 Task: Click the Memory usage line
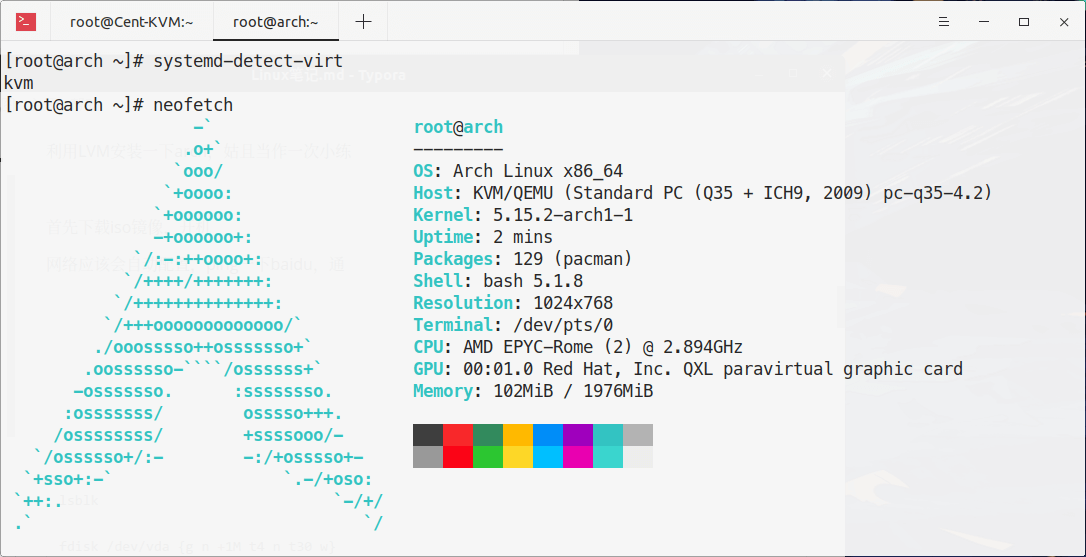[533, 391]
